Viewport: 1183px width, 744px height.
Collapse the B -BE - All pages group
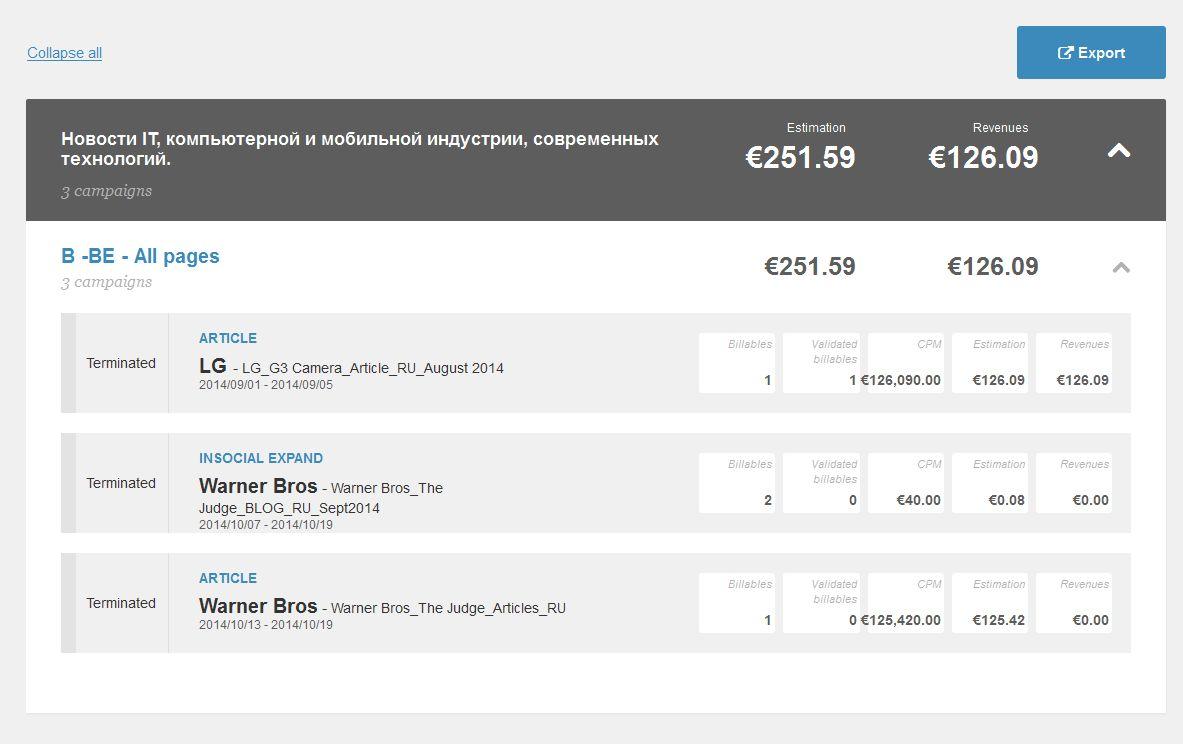1121,267
